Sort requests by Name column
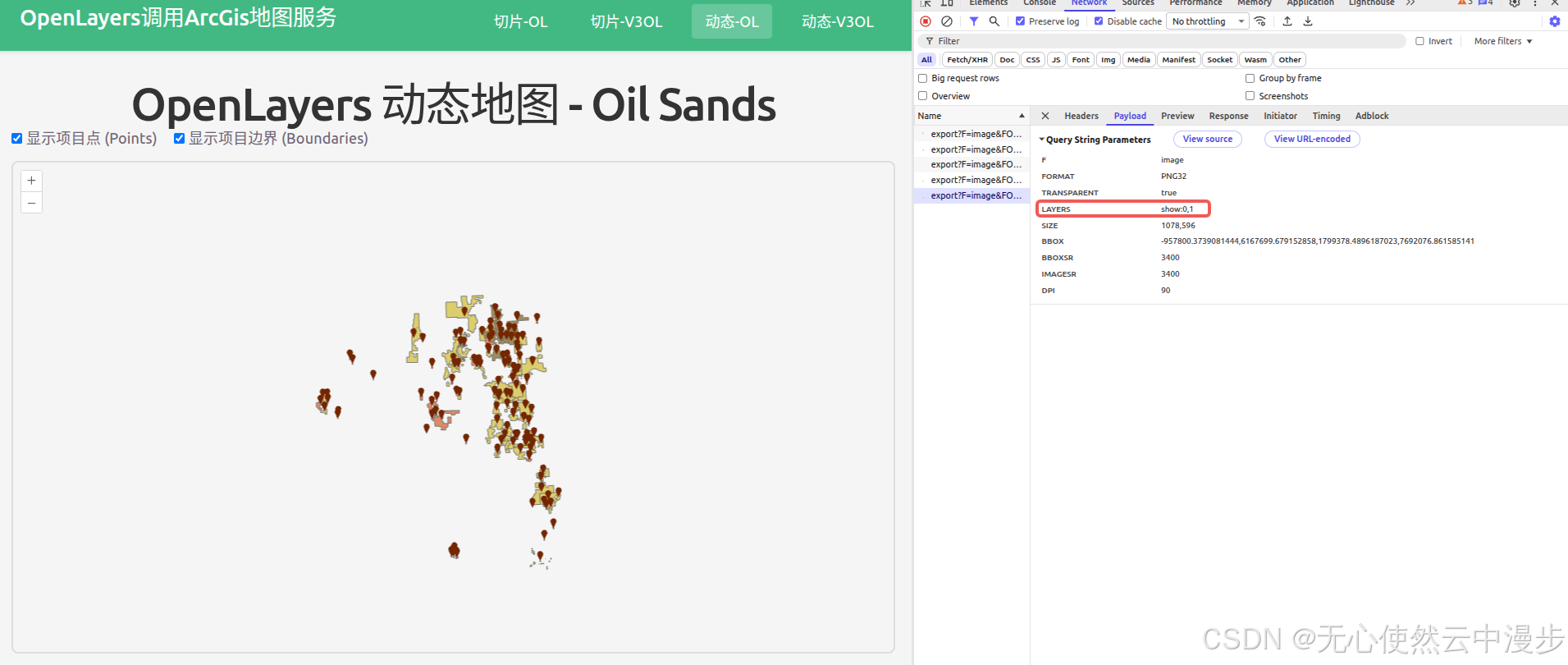1568x665 pixels. [x=971, y=116]
